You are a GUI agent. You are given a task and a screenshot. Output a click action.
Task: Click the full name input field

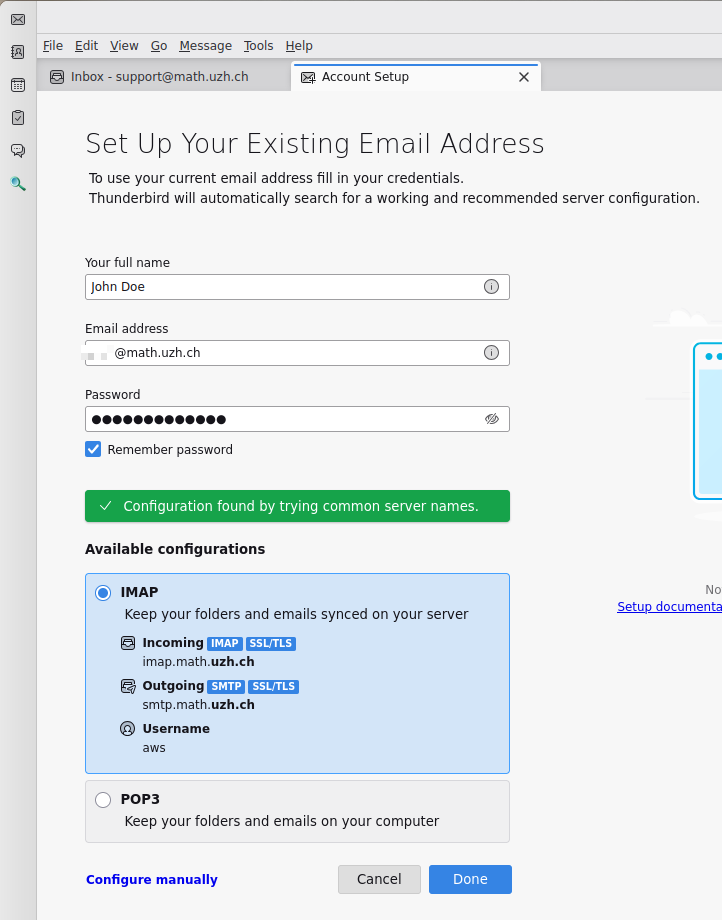[280, 287]
